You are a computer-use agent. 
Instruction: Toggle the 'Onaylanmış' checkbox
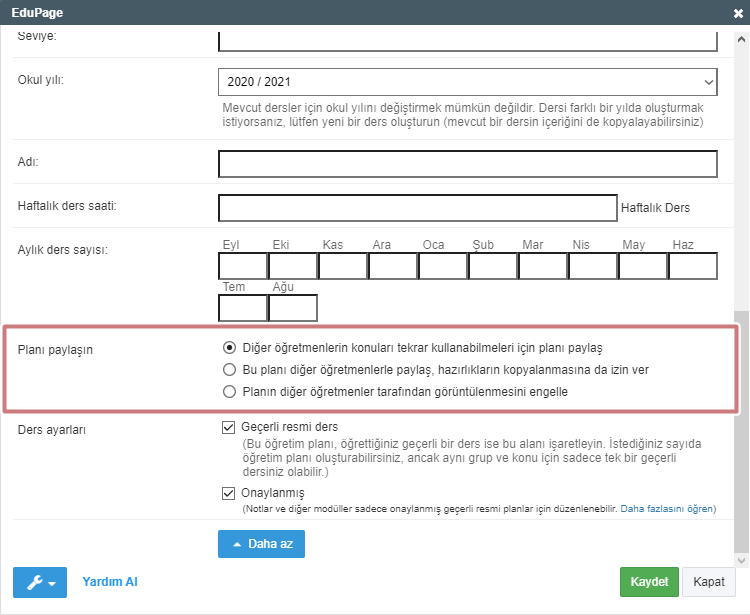[x=229, y=492]
